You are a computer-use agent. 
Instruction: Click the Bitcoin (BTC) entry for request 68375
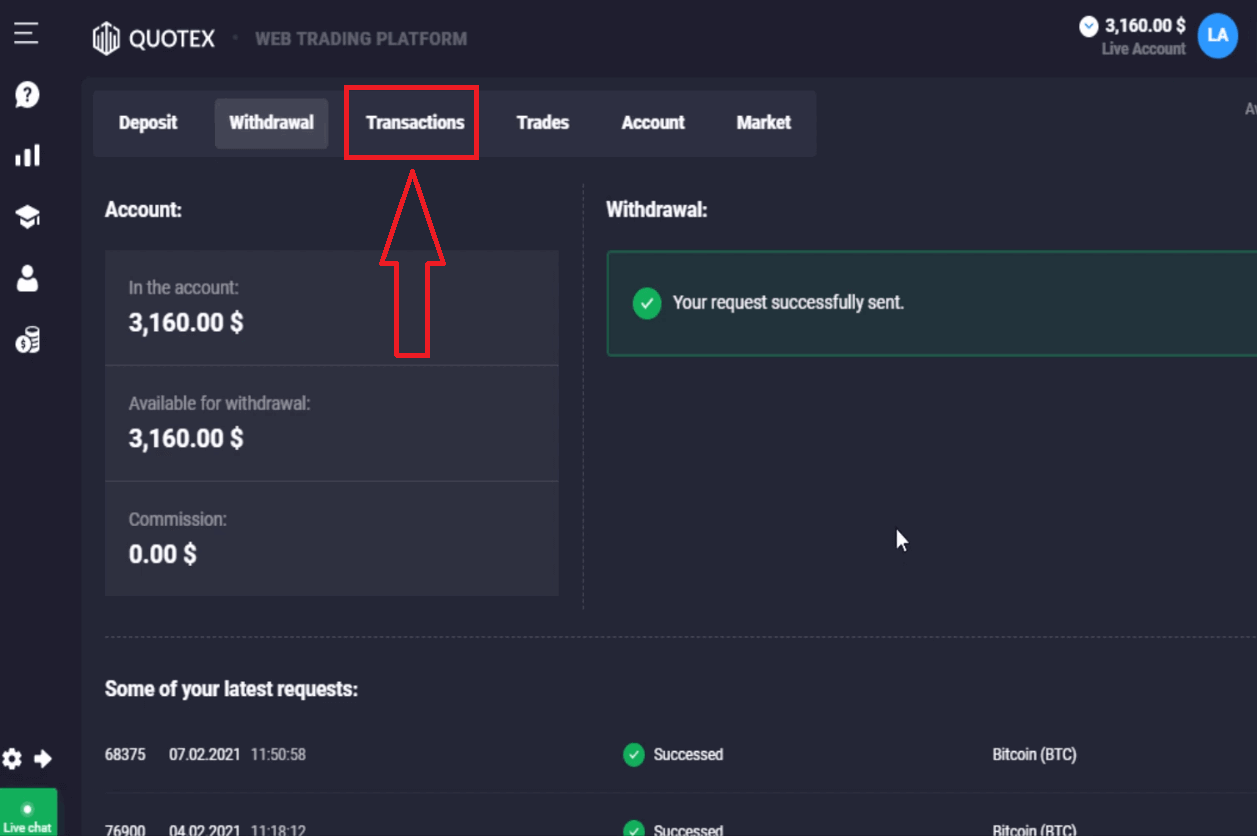coord(1034,755)
